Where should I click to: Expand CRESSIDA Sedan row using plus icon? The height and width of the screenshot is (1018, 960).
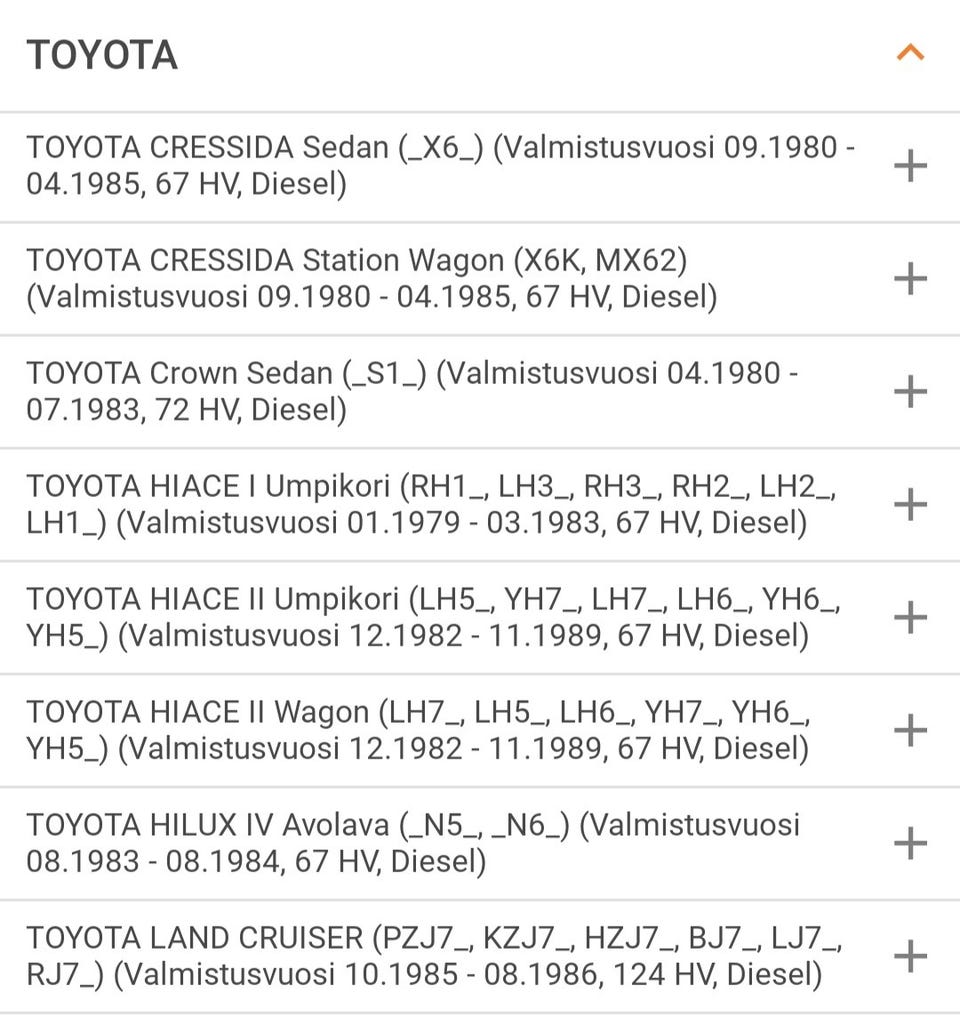(910, 166)
